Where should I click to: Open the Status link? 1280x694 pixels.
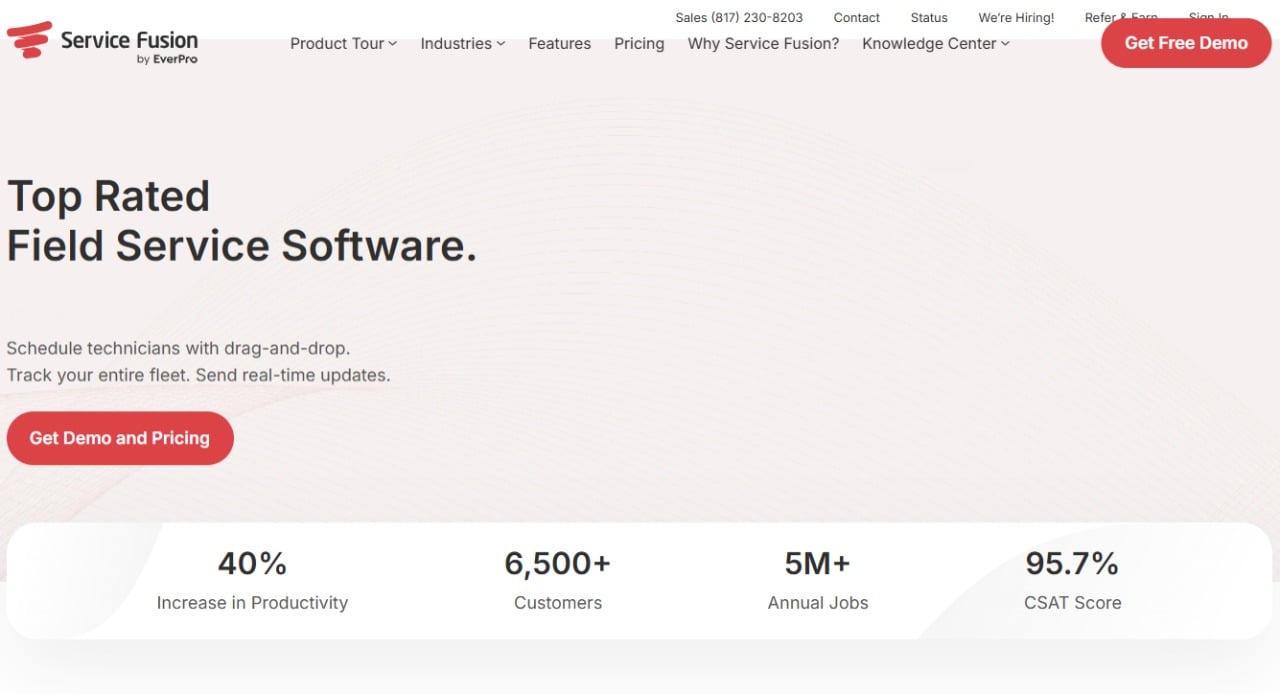(x=929, y=18)
